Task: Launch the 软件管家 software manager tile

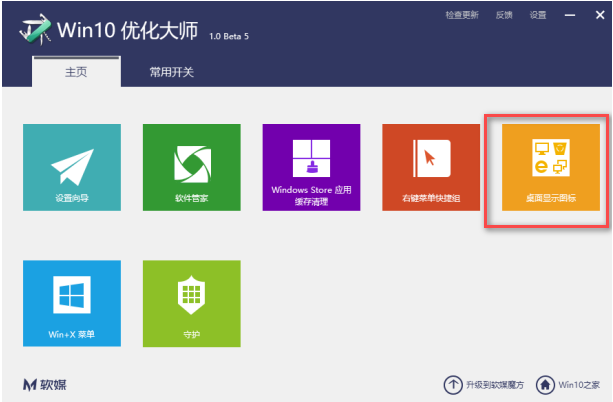Action: click(x=191, y=167)
